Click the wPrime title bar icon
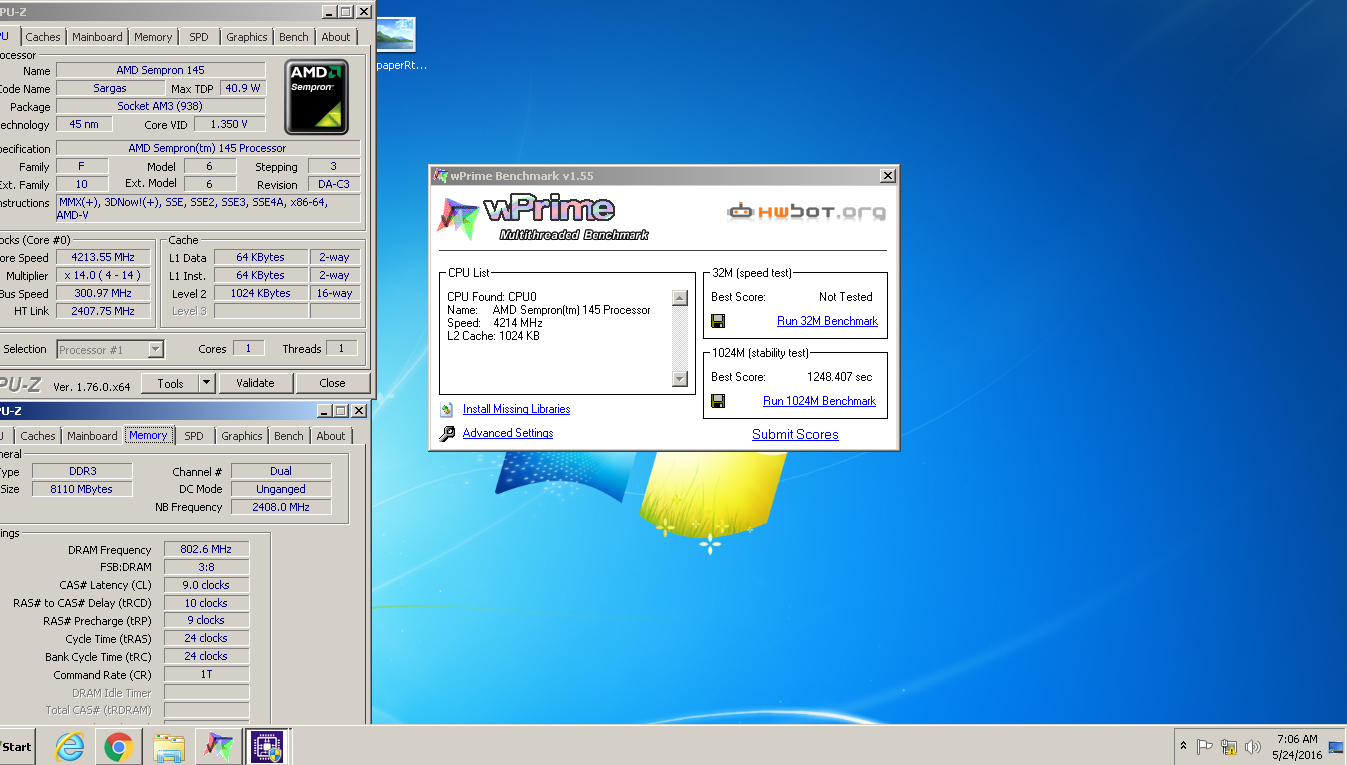1347x765 pixels. coord(440,175)
